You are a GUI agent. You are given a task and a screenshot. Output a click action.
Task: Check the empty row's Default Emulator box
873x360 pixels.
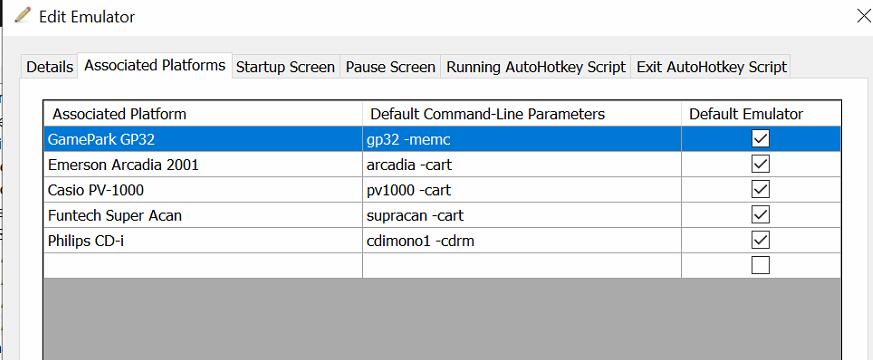(x=760, y=265)
